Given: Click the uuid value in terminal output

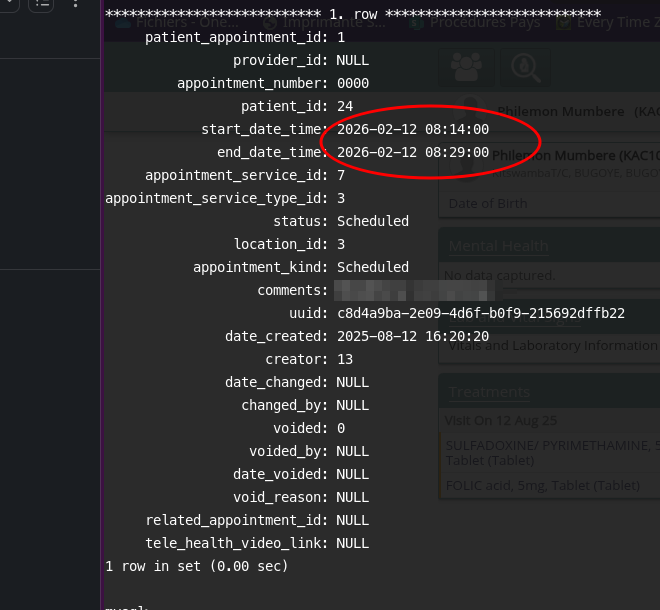Looking at the screenshot, I should click(x=480, y=313).
